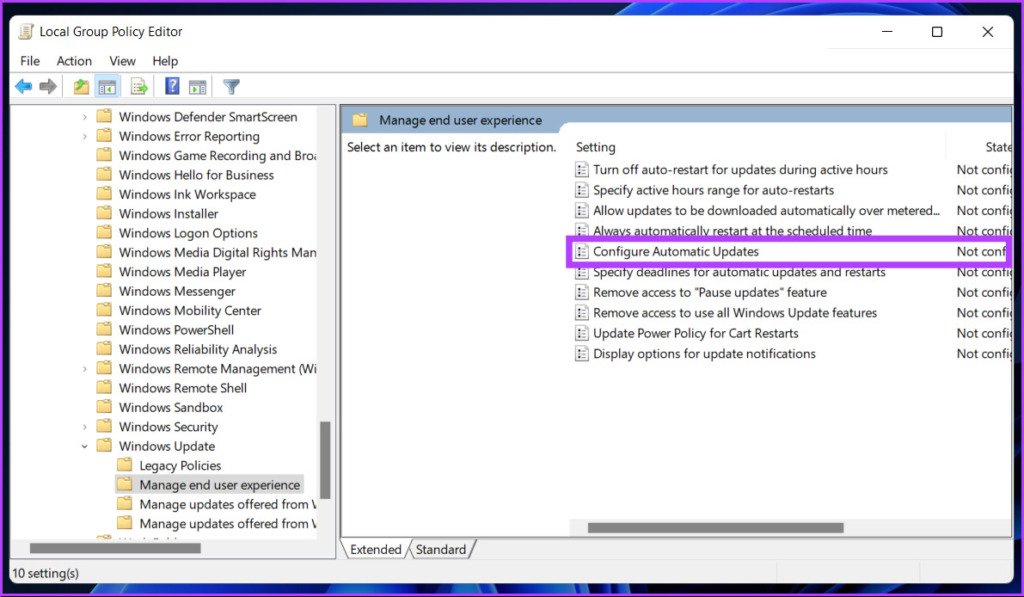Collapse the Windows Update tree node
Screen dimensions: 1024x597
(85, 447)
